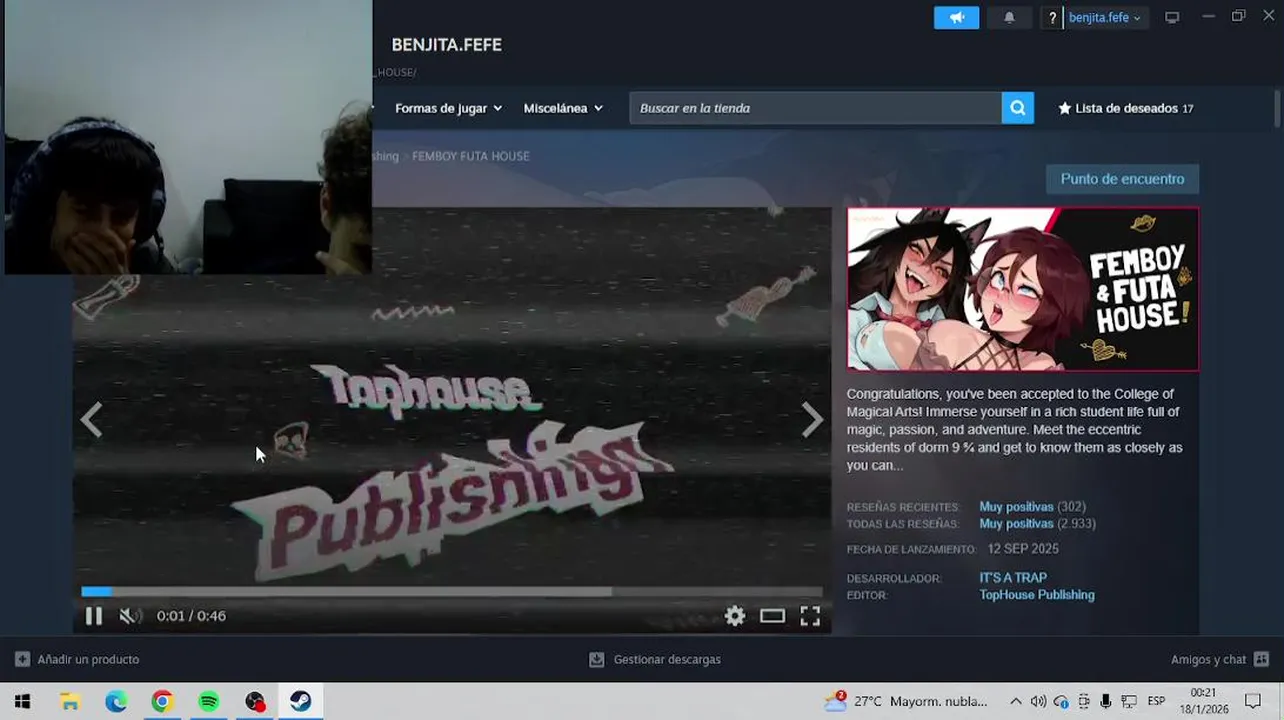Image resolution: width=1284 pixels, height=720 pixels.
Task: Click Añadir un producto
Action: click(x=77, y=660)
